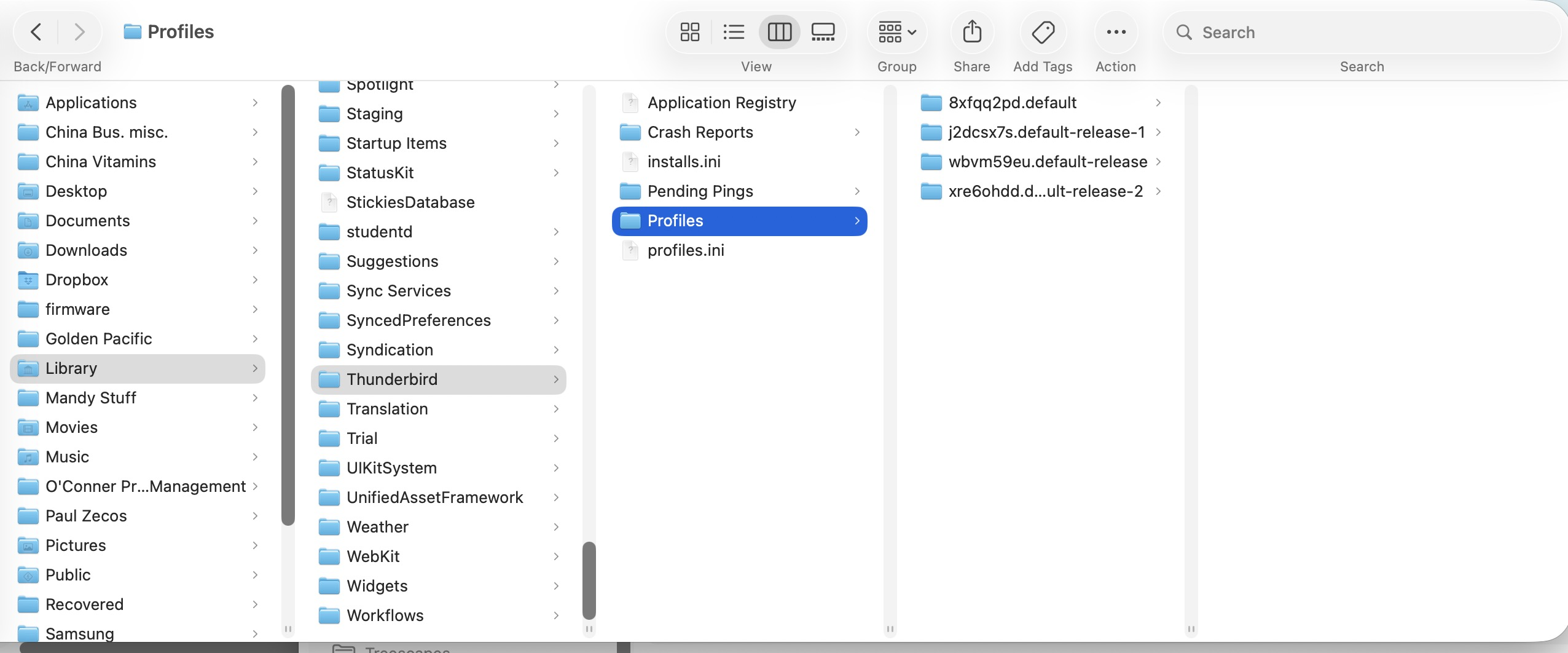This screenshot has width=1568, height=653.
Task: Switch to list view
Action: (734, 32)
